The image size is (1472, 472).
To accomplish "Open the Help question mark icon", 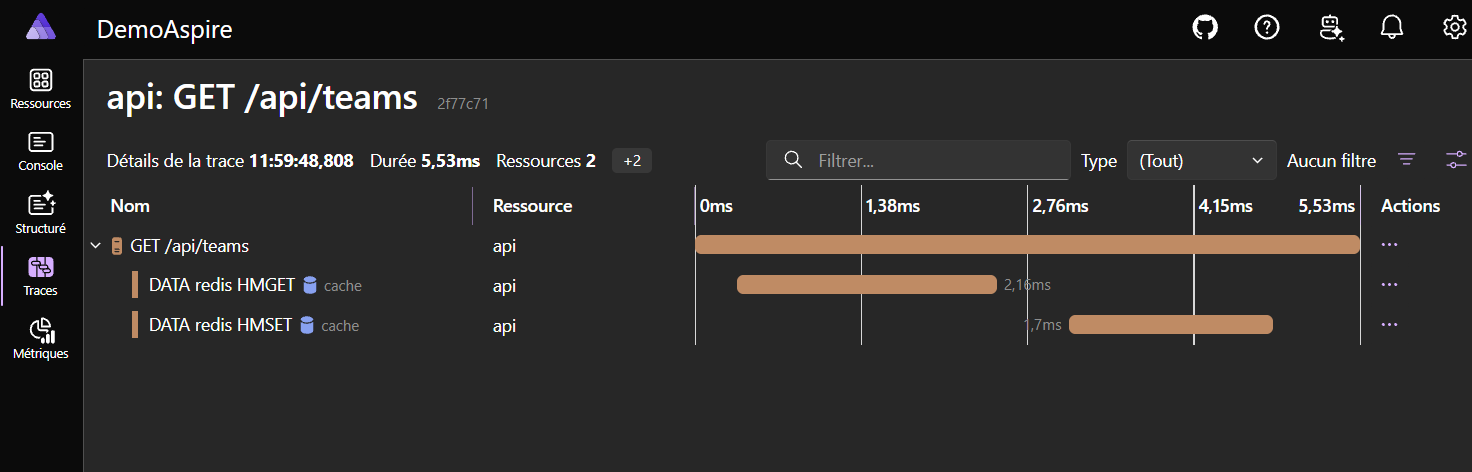I will pos(1267,28).
